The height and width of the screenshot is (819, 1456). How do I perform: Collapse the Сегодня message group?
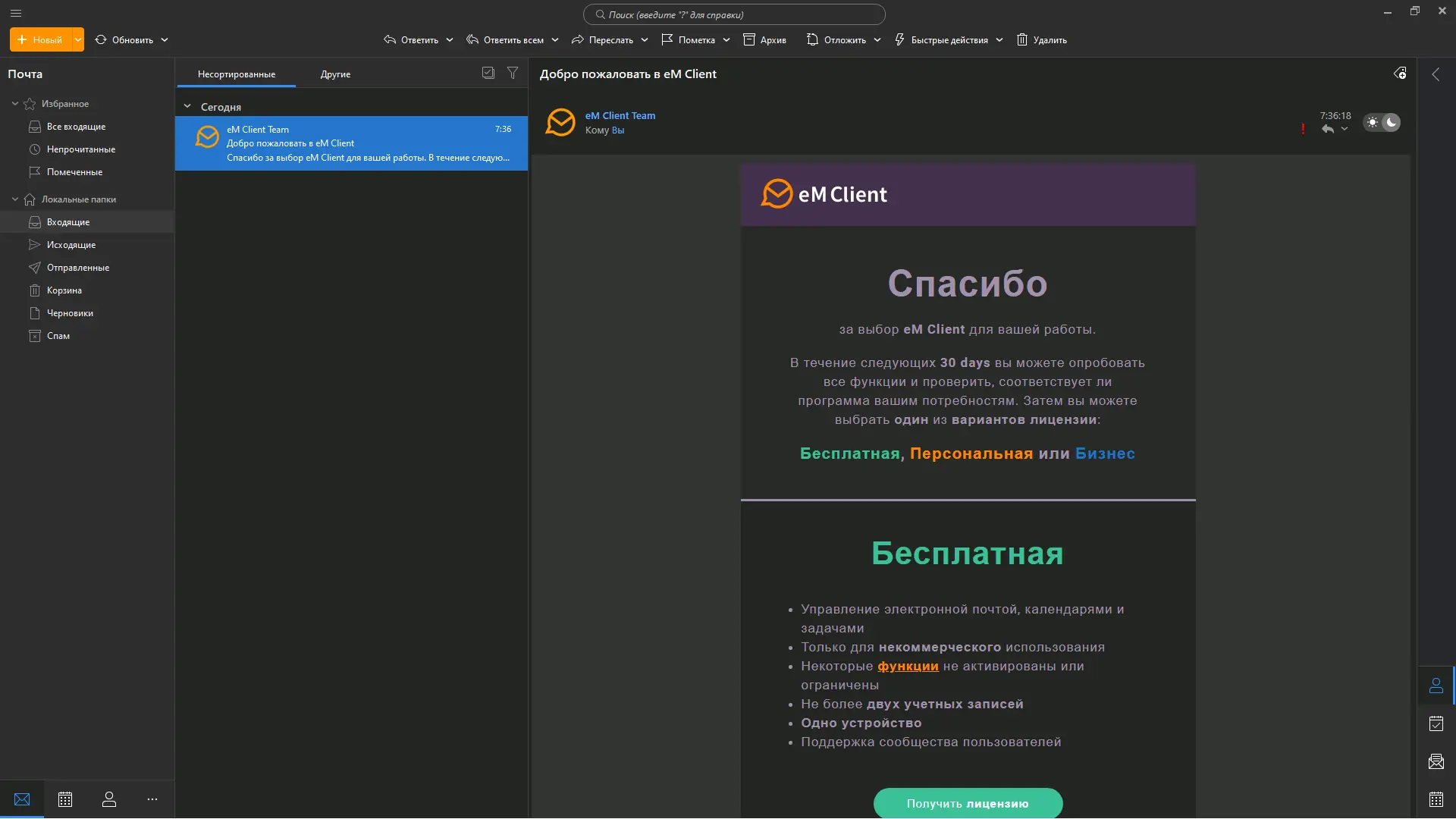(187, 107)
